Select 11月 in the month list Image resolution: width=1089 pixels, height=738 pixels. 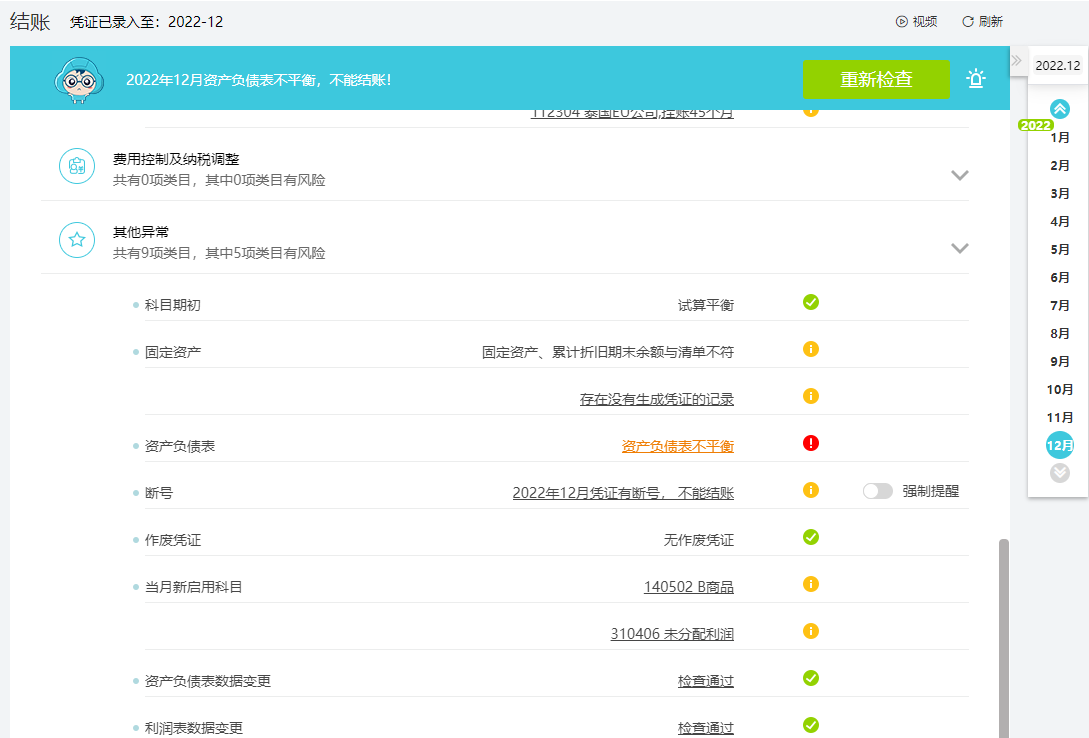click(1060, 417)
